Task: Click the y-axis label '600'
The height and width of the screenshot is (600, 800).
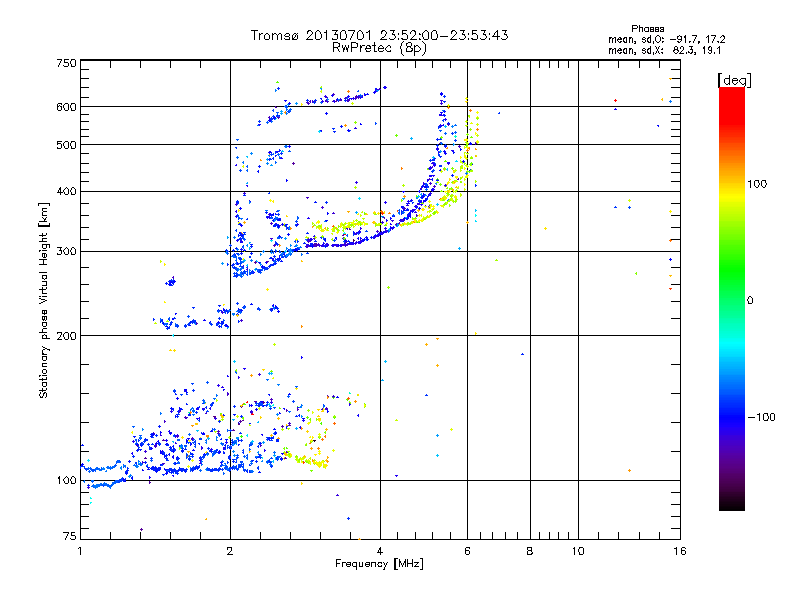Action: [x=66, y=107]
